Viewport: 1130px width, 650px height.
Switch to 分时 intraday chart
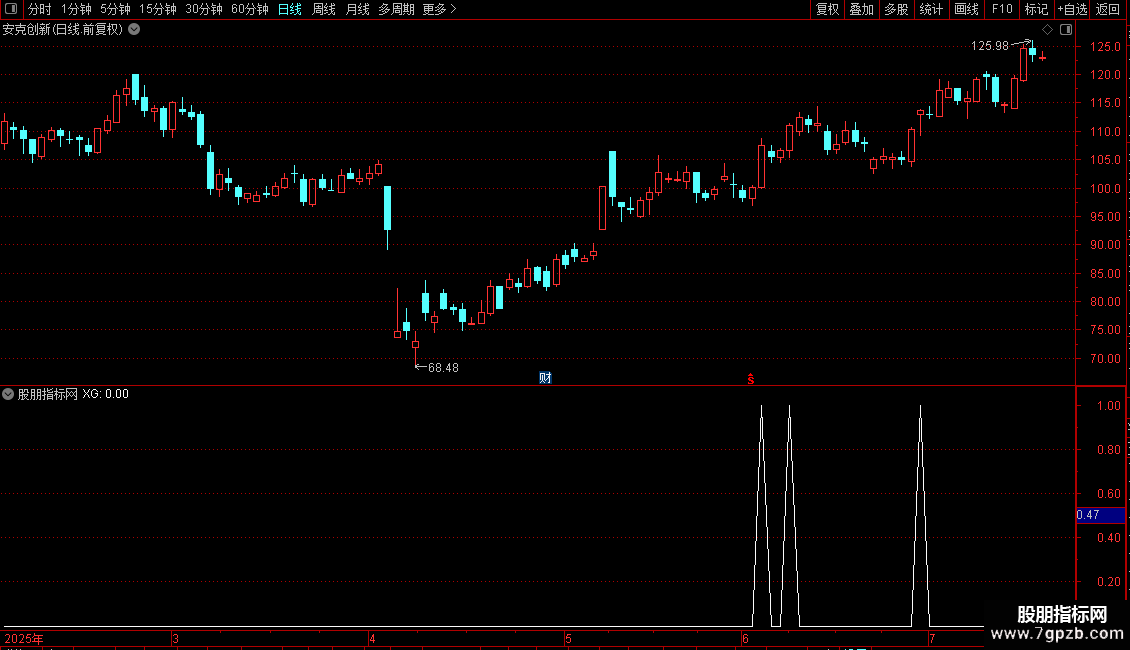pyautogui.click(x=40, y=9)
